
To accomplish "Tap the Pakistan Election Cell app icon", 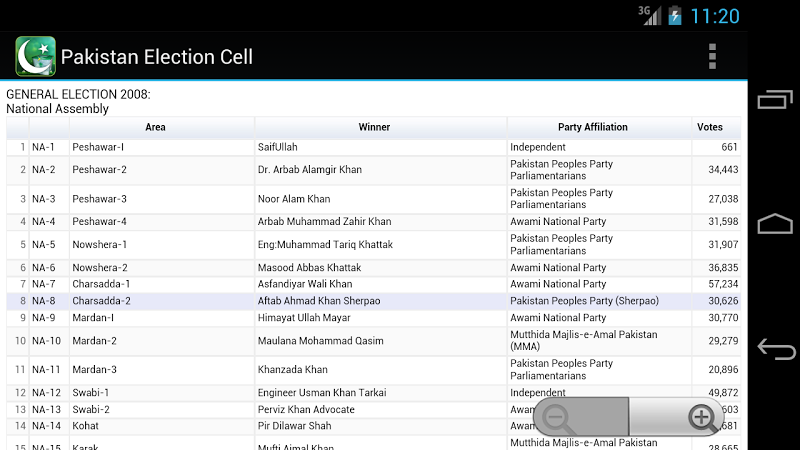I will [35, 56].
